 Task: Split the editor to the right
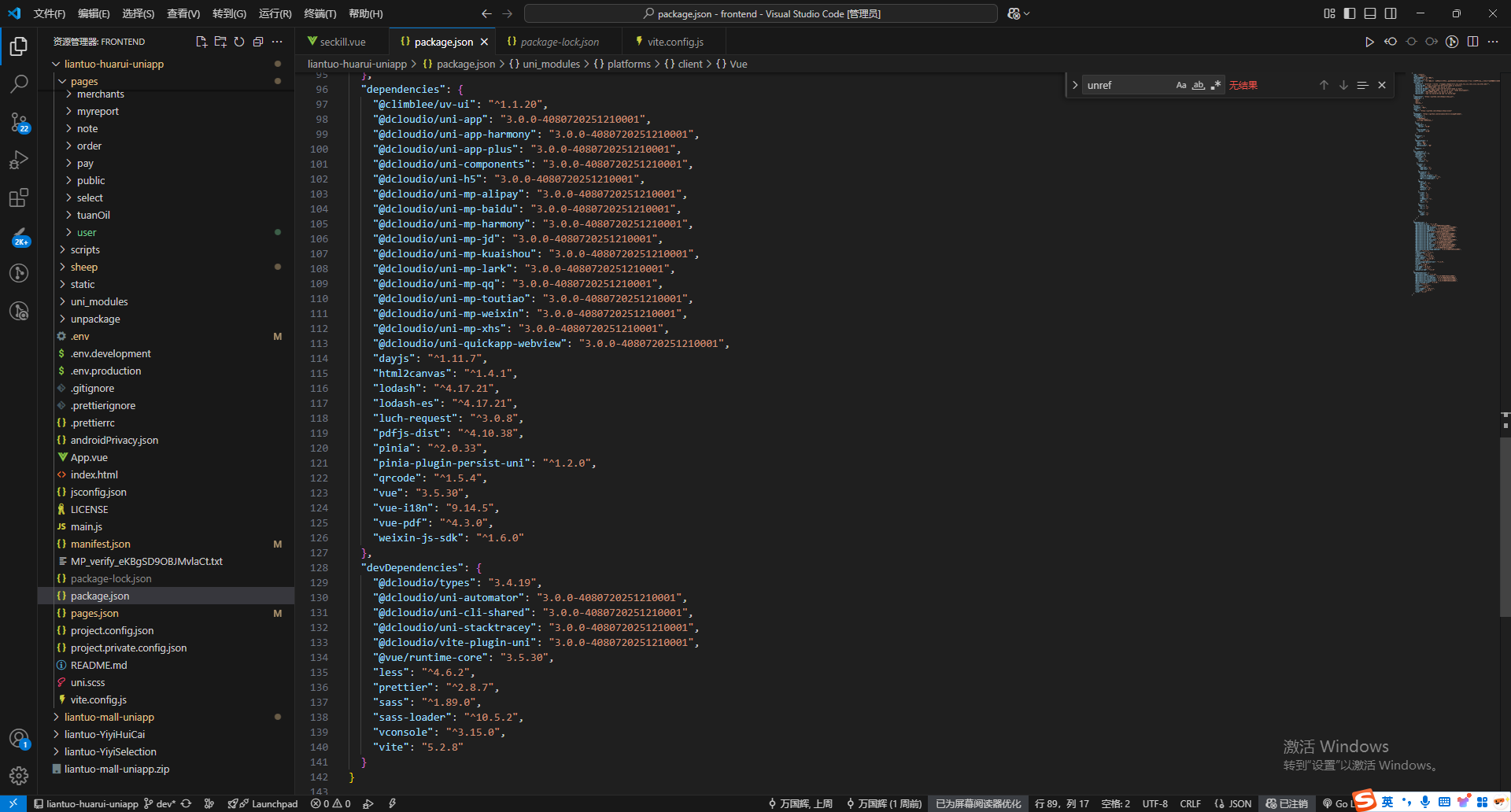click(1472, 42)
